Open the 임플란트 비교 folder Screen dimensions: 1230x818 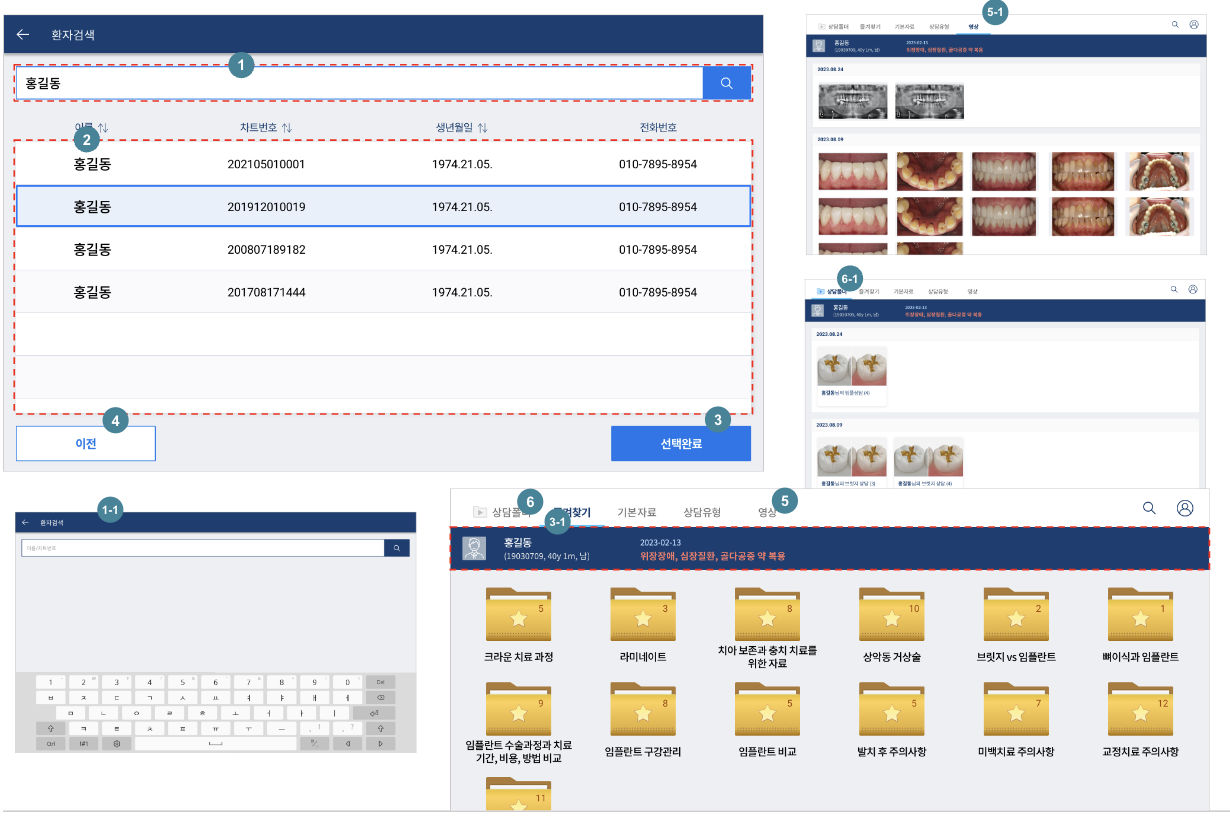click(x=767, y=708)
